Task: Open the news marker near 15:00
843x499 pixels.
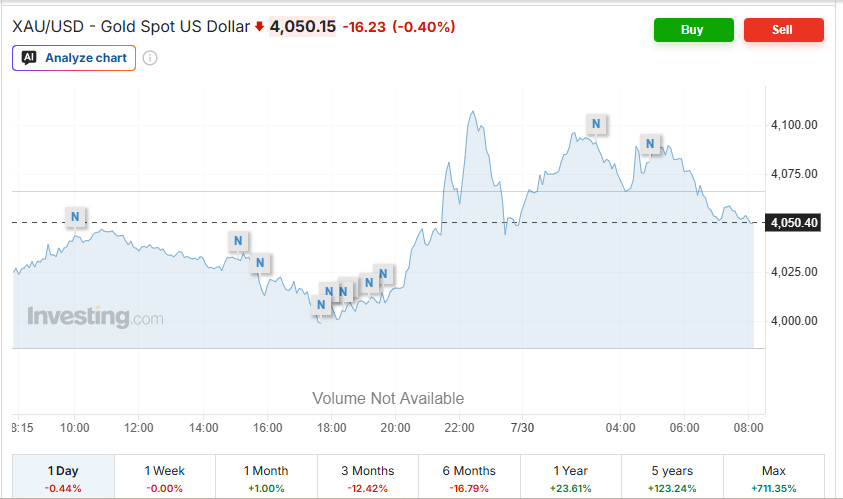Action: pyautogui.click(x=238, y=241)
